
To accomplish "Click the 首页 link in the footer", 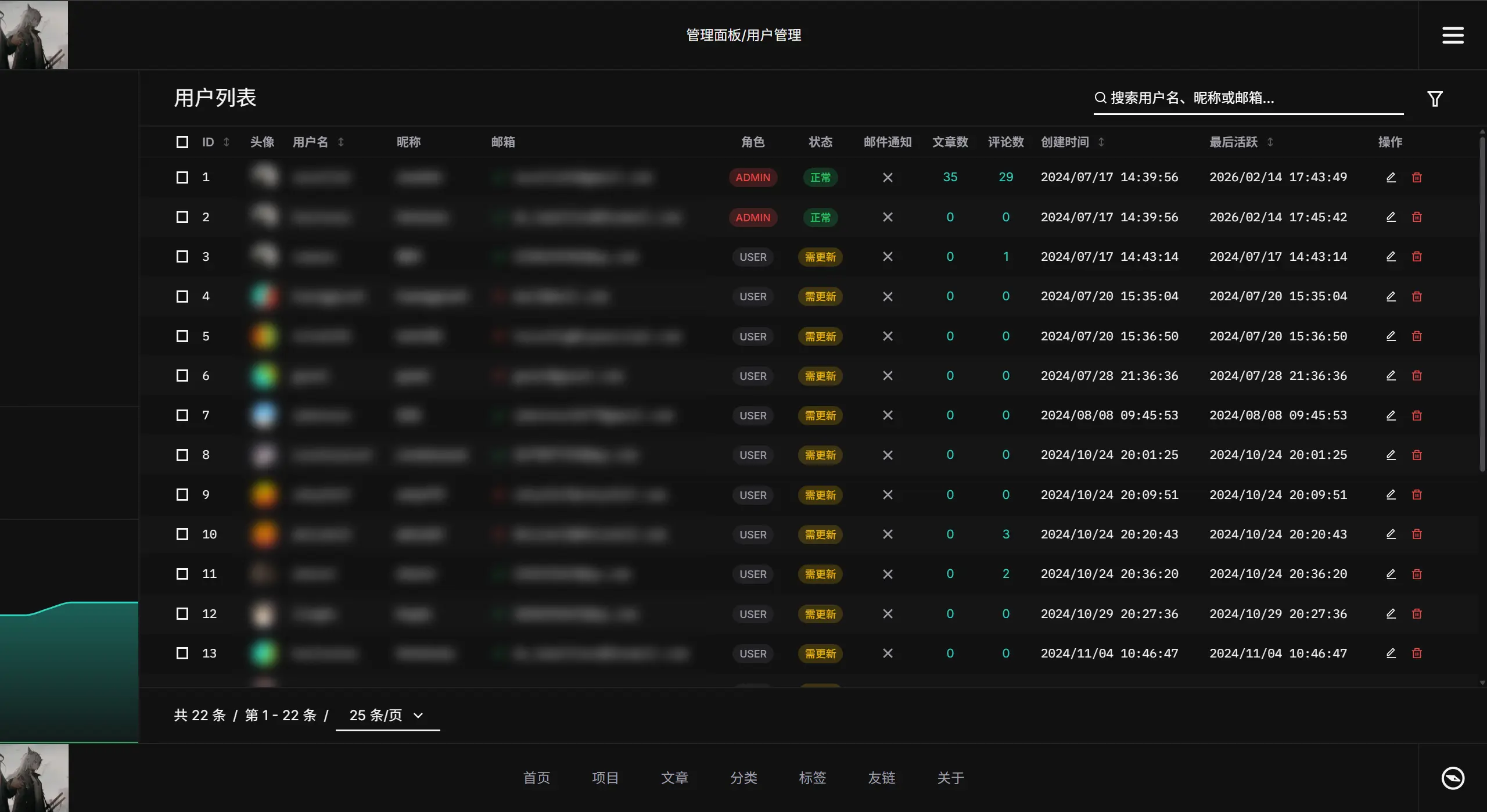I will coord(536,778).
